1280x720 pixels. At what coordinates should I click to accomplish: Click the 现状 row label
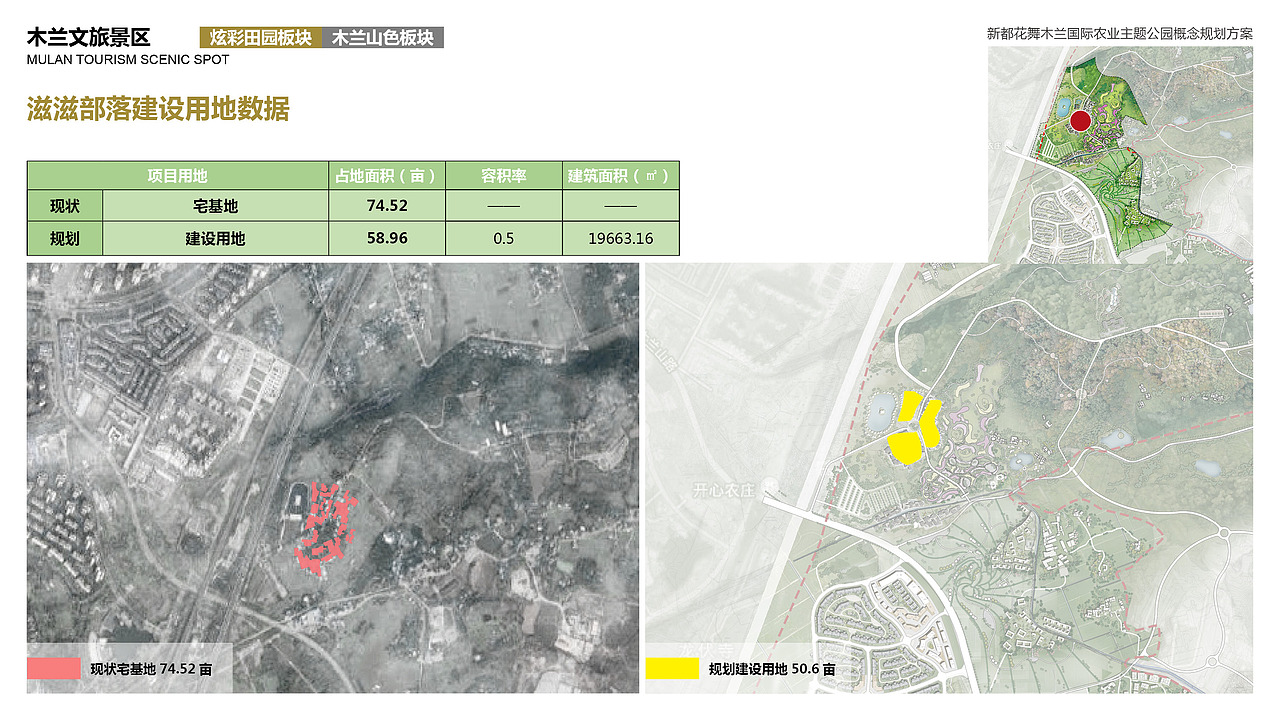(x=65, y=207)
